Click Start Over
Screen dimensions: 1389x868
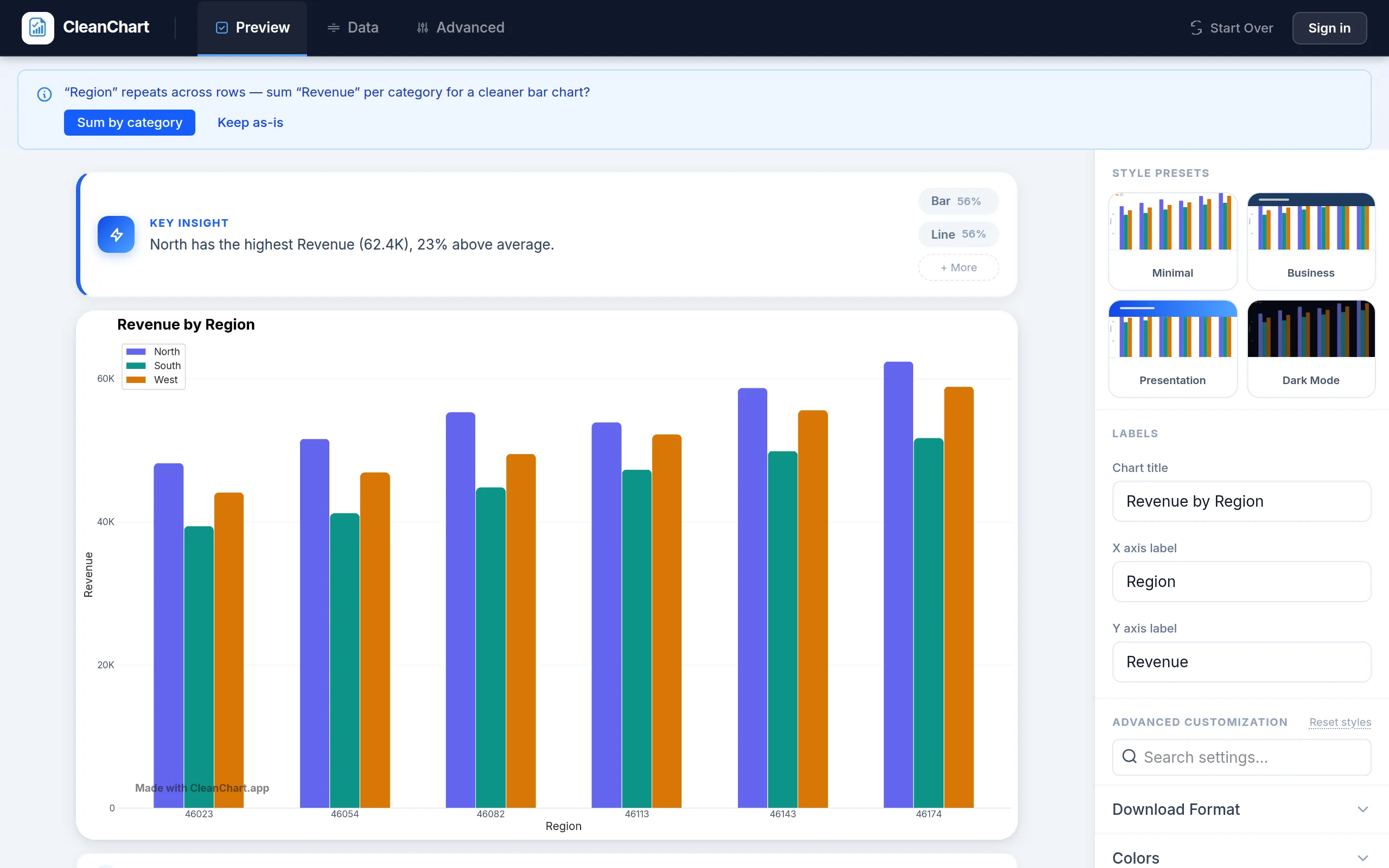(1231, 28)
